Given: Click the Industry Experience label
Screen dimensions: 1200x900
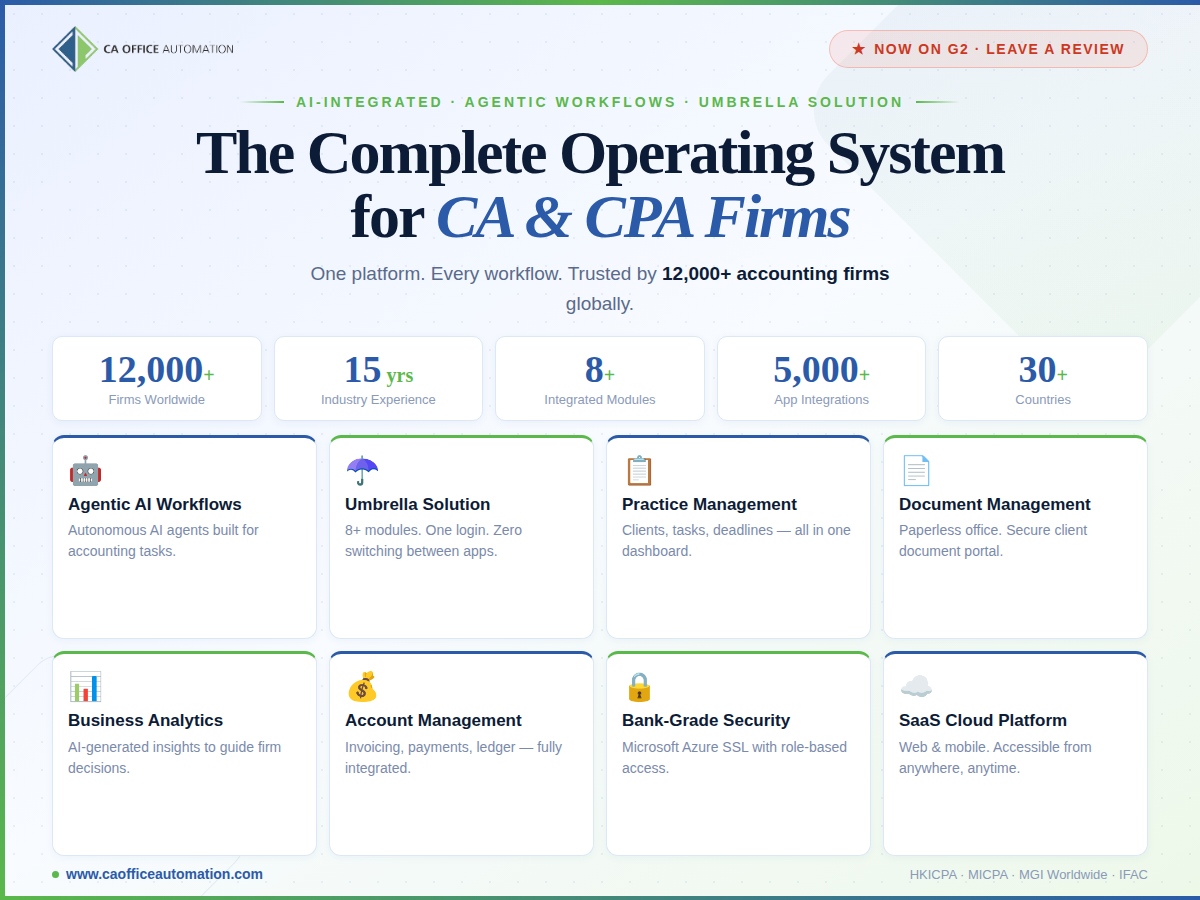Looking at the screenshot, I should 378,400.
